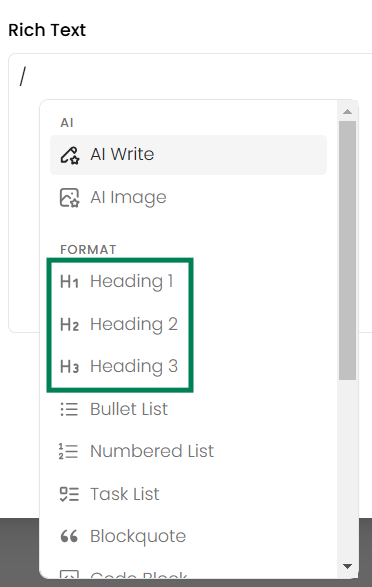Viewport: 372px width, 587px height.
Task: Click the H2 heading icon
Action: click(x=70, y=324)
